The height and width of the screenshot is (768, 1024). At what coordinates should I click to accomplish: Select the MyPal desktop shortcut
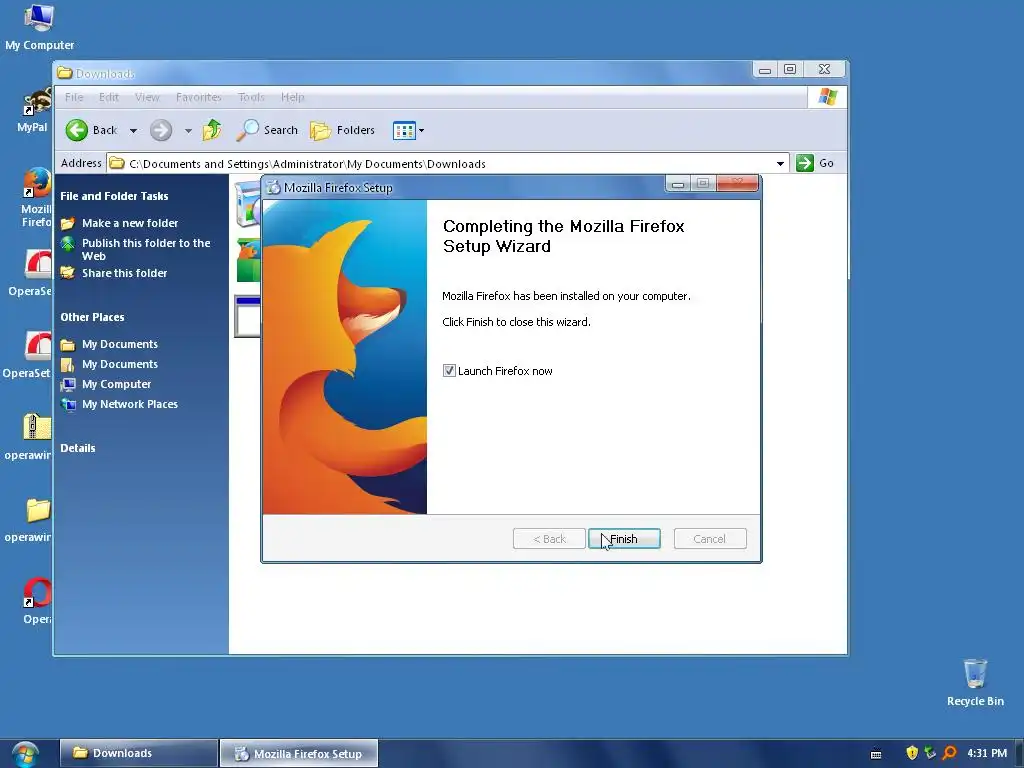33,111
